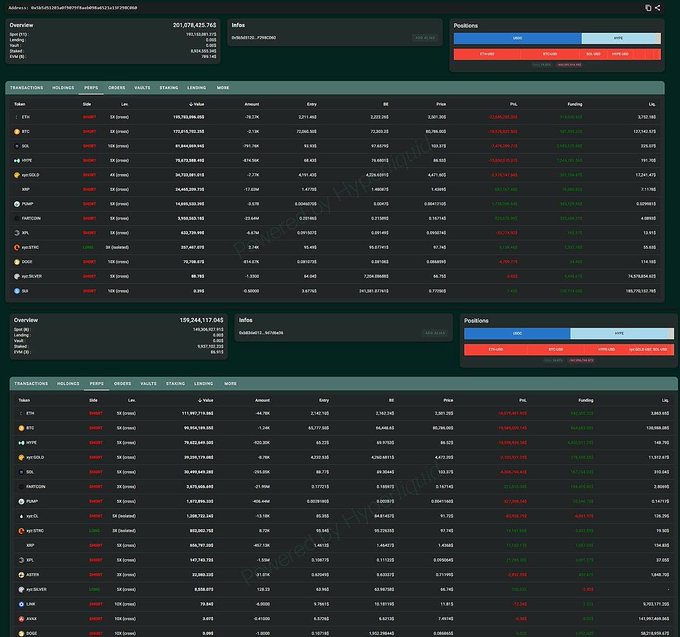Open Staking tab for the 159,244,117.04$ account

(176, 384)
